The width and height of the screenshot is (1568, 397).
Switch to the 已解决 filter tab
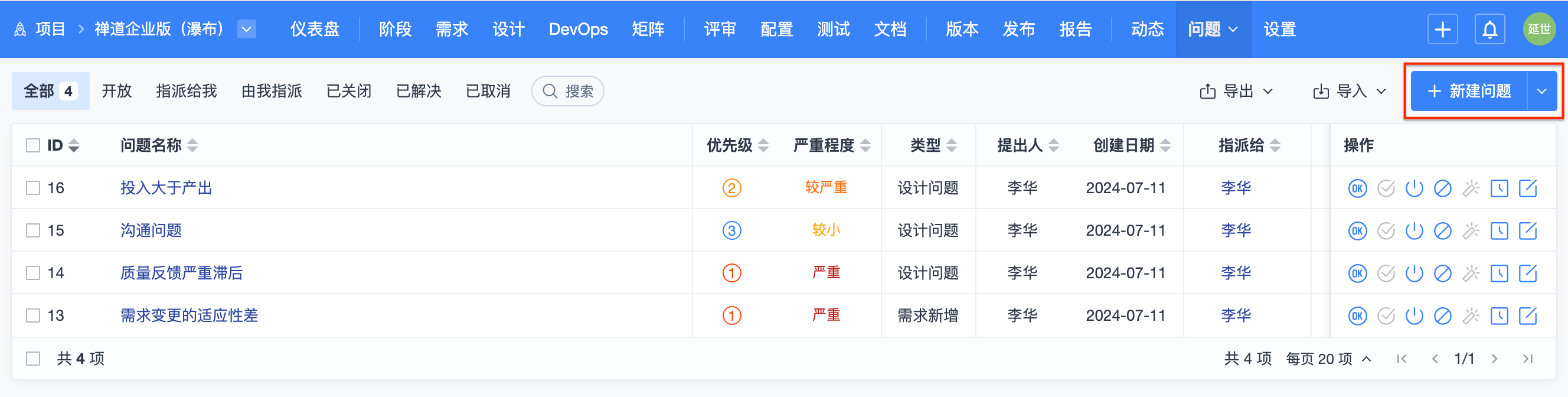coord(418,92)
